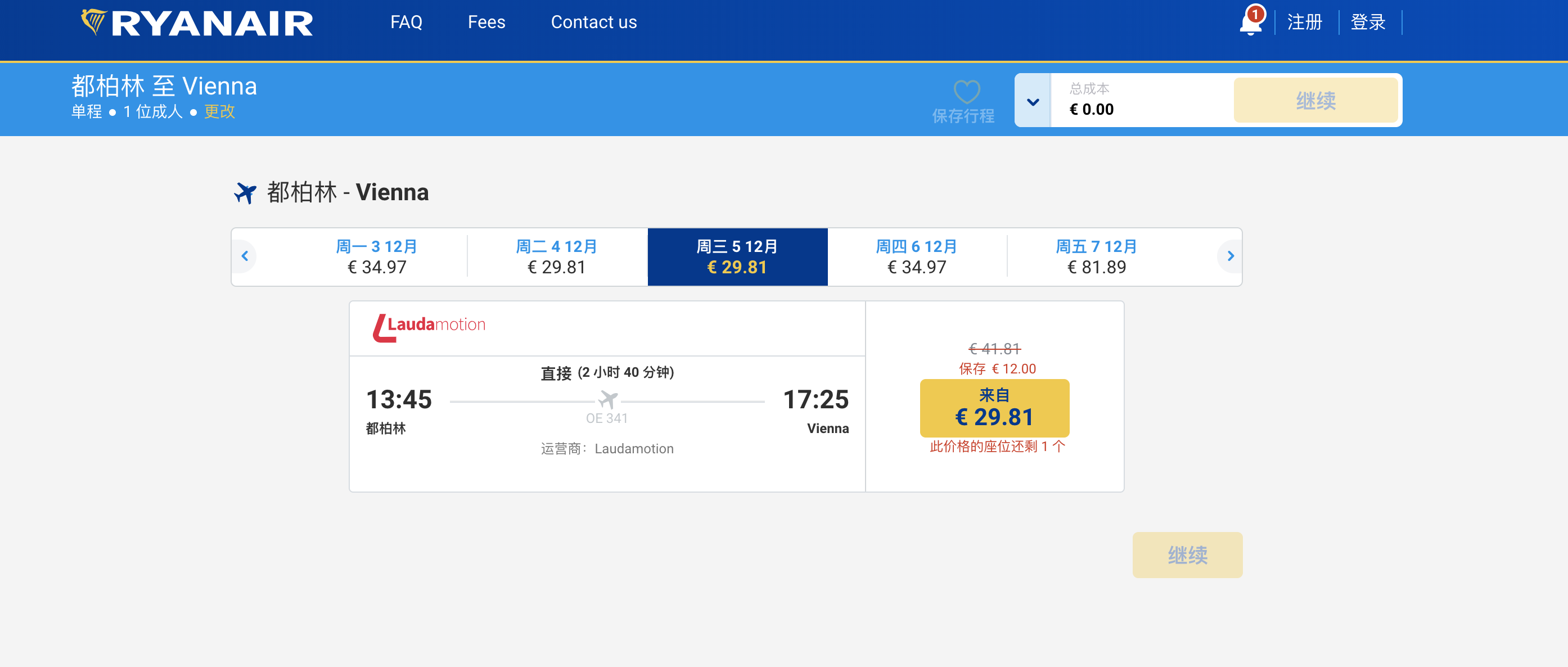1568x667 pixels.
Task: Click the 都柏林 至 Vienna heading
Action: coord(164,87)
